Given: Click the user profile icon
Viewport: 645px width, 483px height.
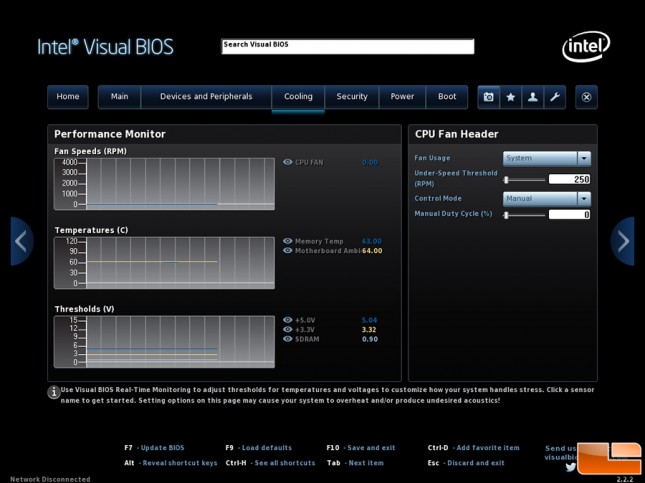Looking at the screenshot, I should 533,97.
